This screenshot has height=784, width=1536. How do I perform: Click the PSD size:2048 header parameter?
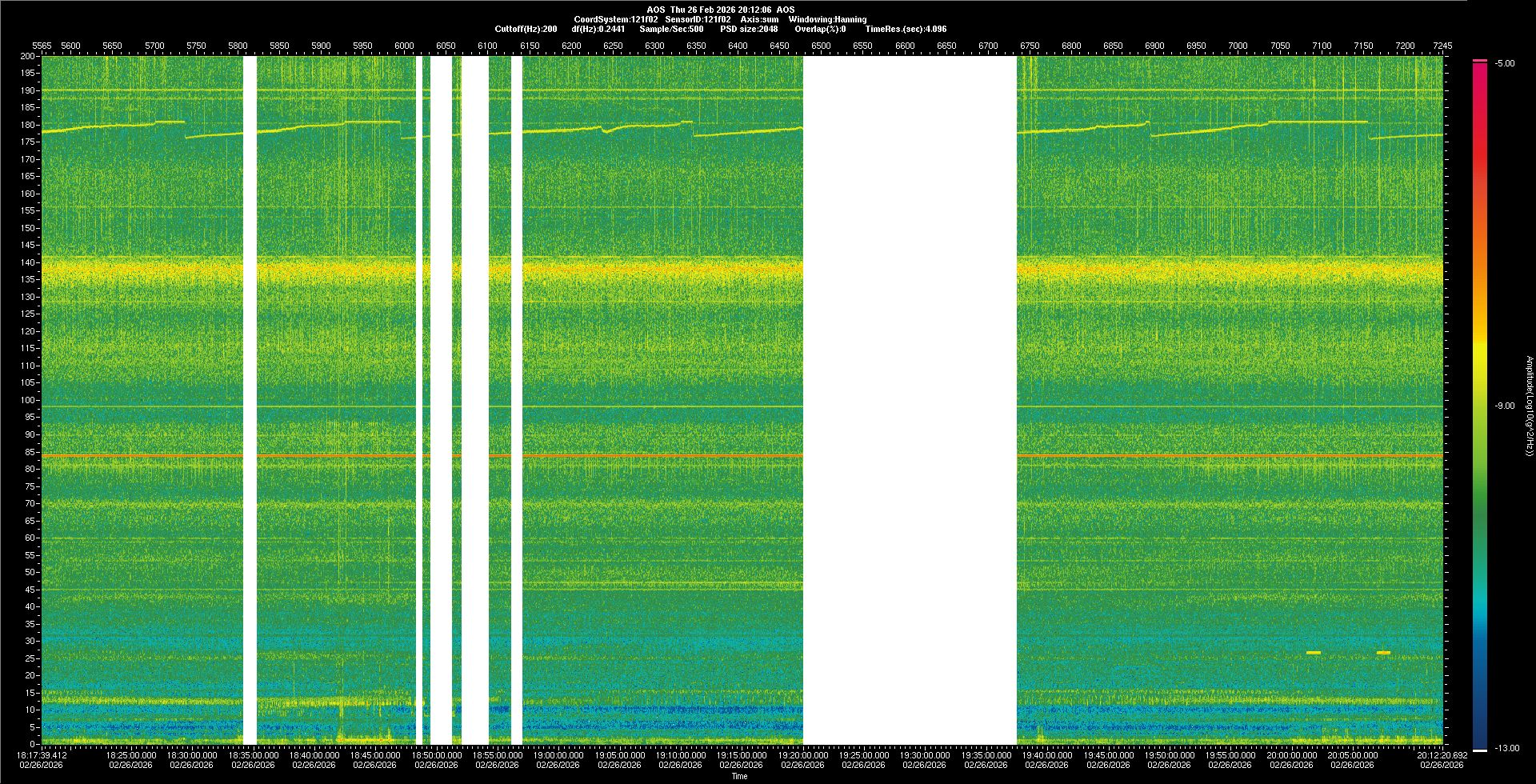pos(749,29)
